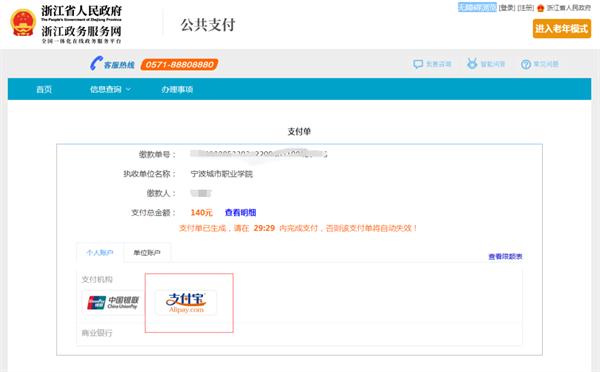Click the speech-bubble consultation icon
Screen dimensions: 600x372
click(418, 64)
